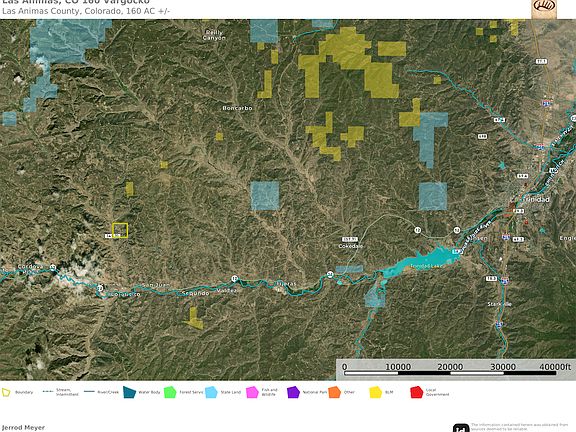The width and height of the screenshot is (576, 432).
Task: Click the green Forest Service legend swatch
Action: coord(170,392)
